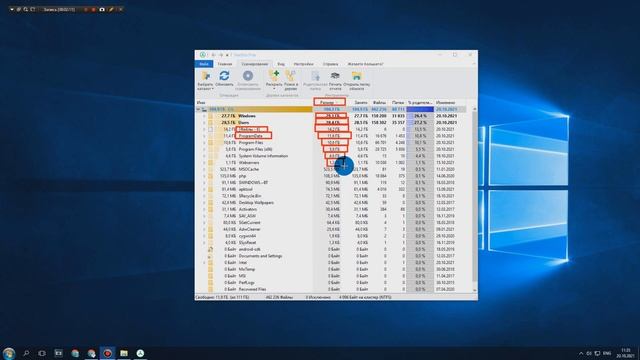Open the Раскрыть dropdown arrow
The width and height of the screenshot is (640, 360).
274,89
